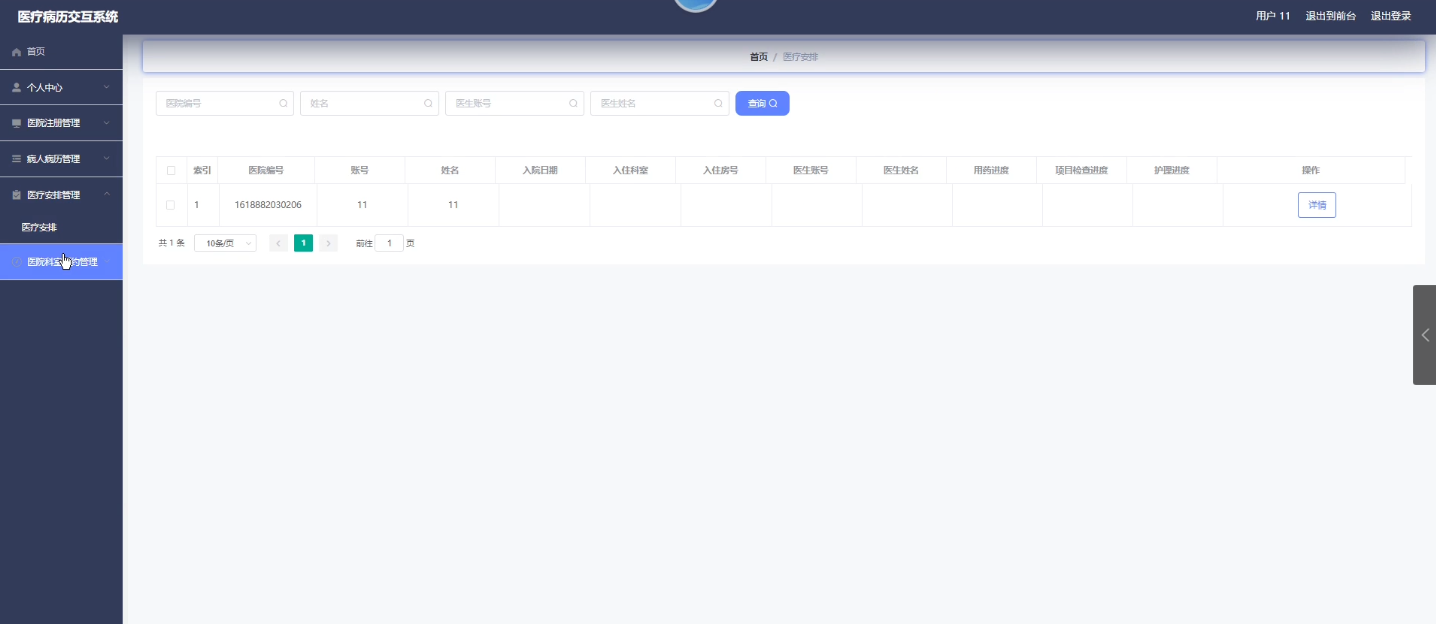Open the 10条/页 page size dropdown
The height and width of the screenshot is (624, 1436).
[225, 243]
